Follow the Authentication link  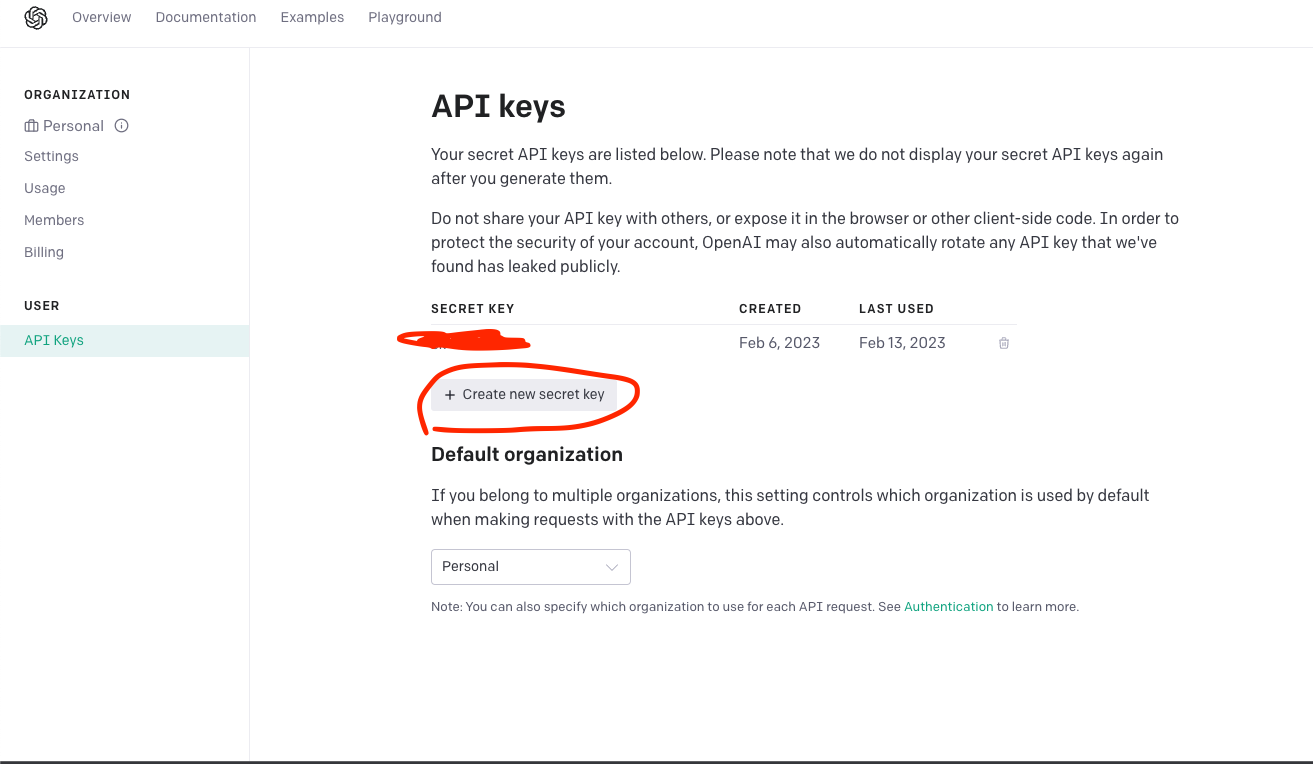949,607
